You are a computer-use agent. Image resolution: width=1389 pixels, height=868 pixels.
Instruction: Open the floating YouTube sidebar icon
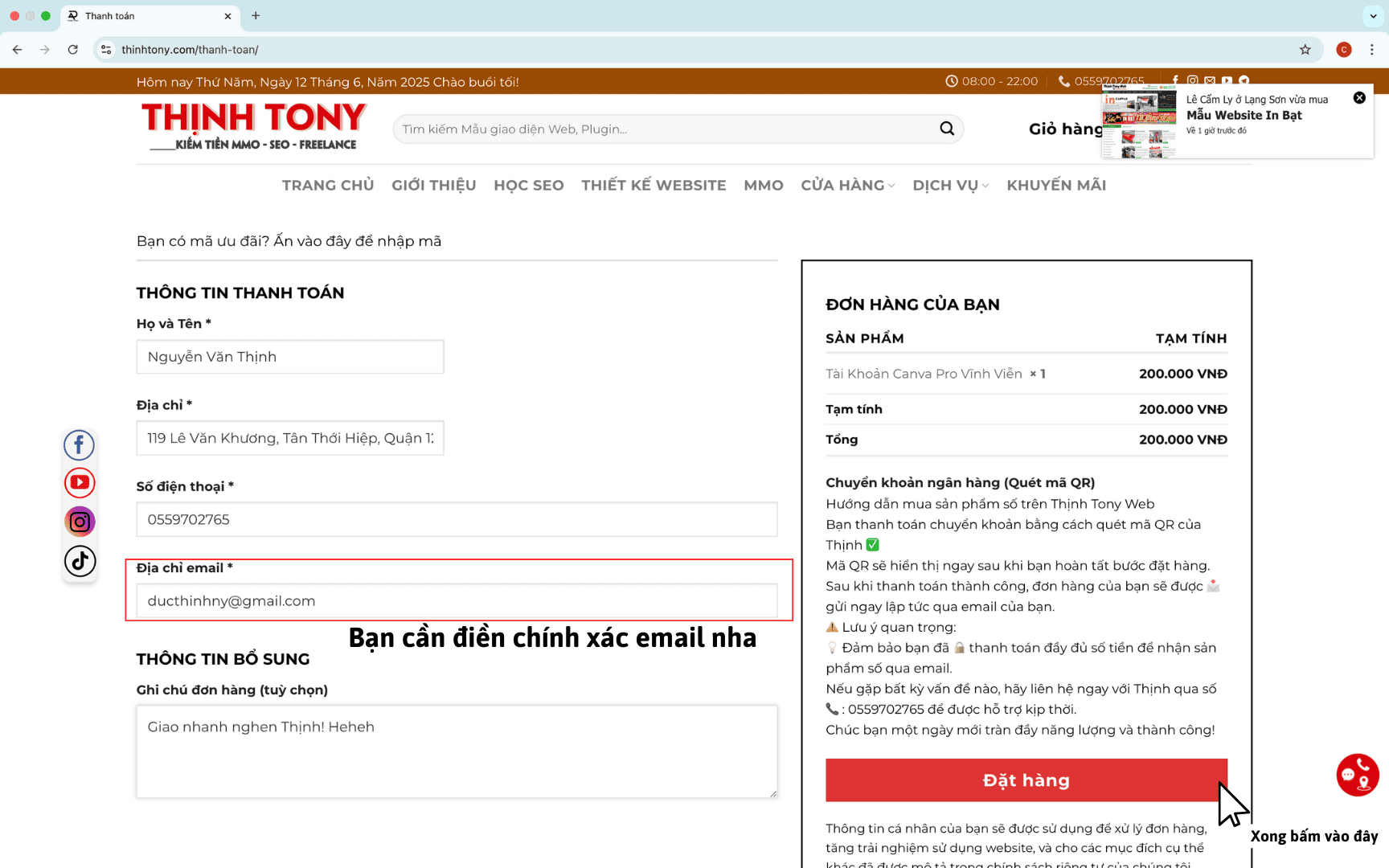click(x=80, y=482)
